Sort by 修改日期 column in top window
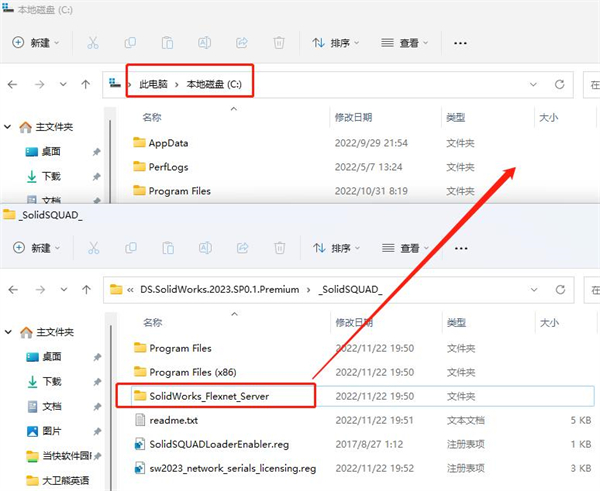Screen dimensions: 600x491 [354, 117]
